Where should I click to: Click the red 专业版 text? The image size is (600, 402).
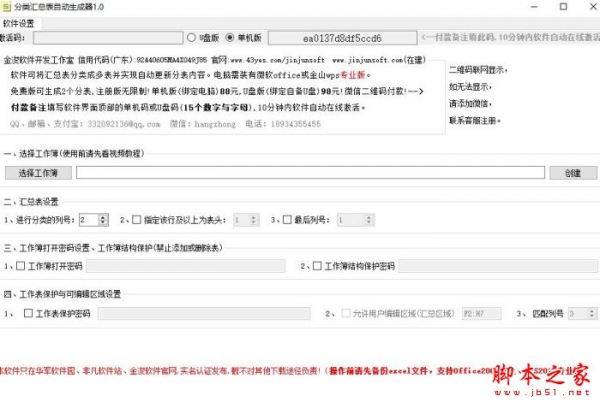tap(352, 75)
